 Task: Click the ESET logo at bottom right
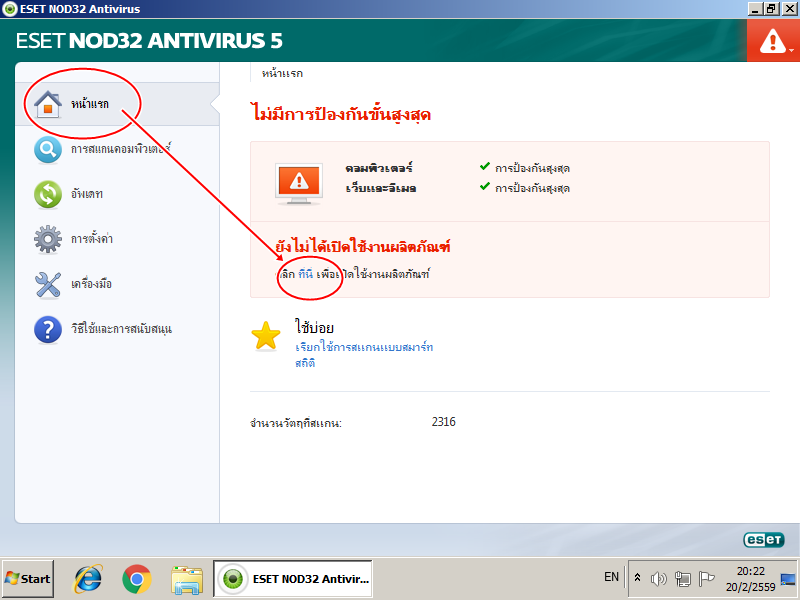pyautogui.click(x=764, y=540)
